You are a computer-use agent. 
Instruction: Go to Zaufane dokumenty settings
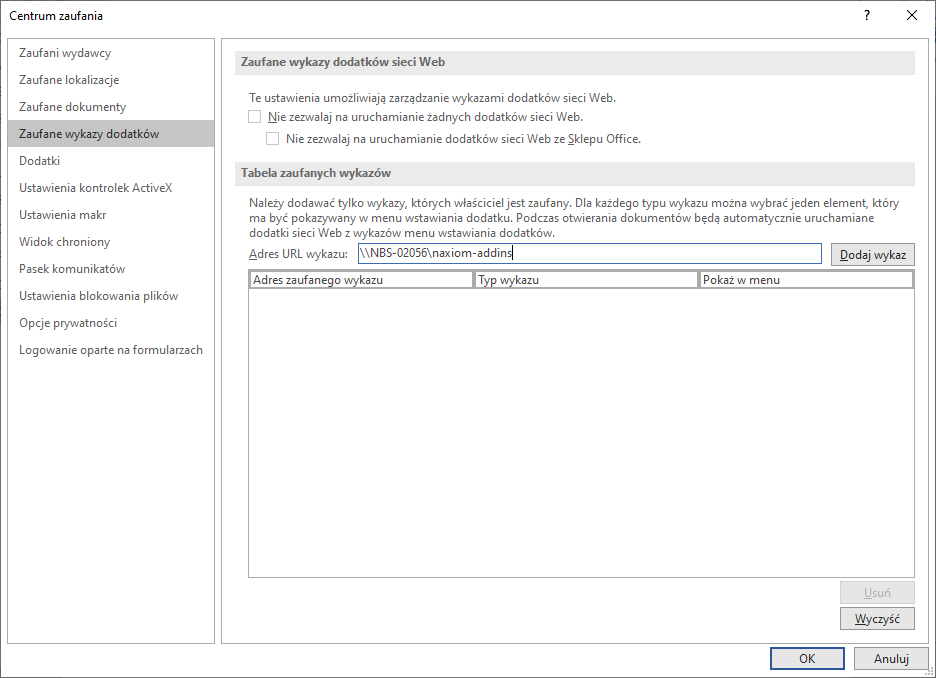click(72, 107)
